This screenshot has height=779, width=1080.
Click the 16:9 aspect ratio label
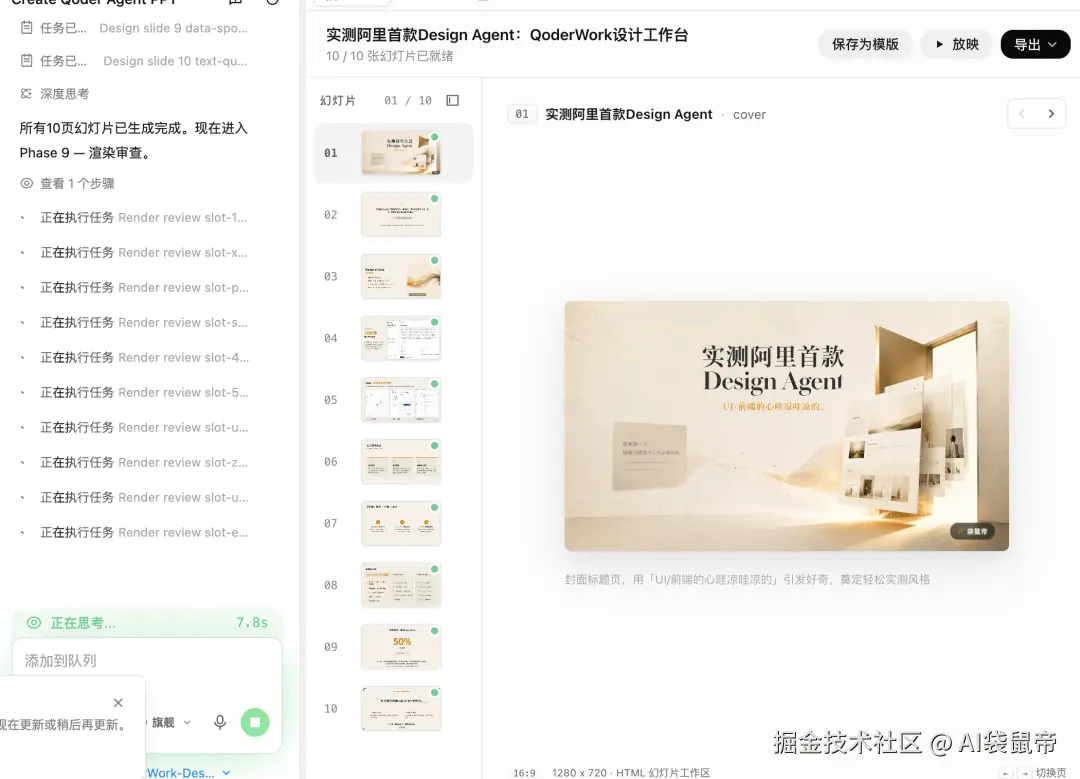[524, 773]
